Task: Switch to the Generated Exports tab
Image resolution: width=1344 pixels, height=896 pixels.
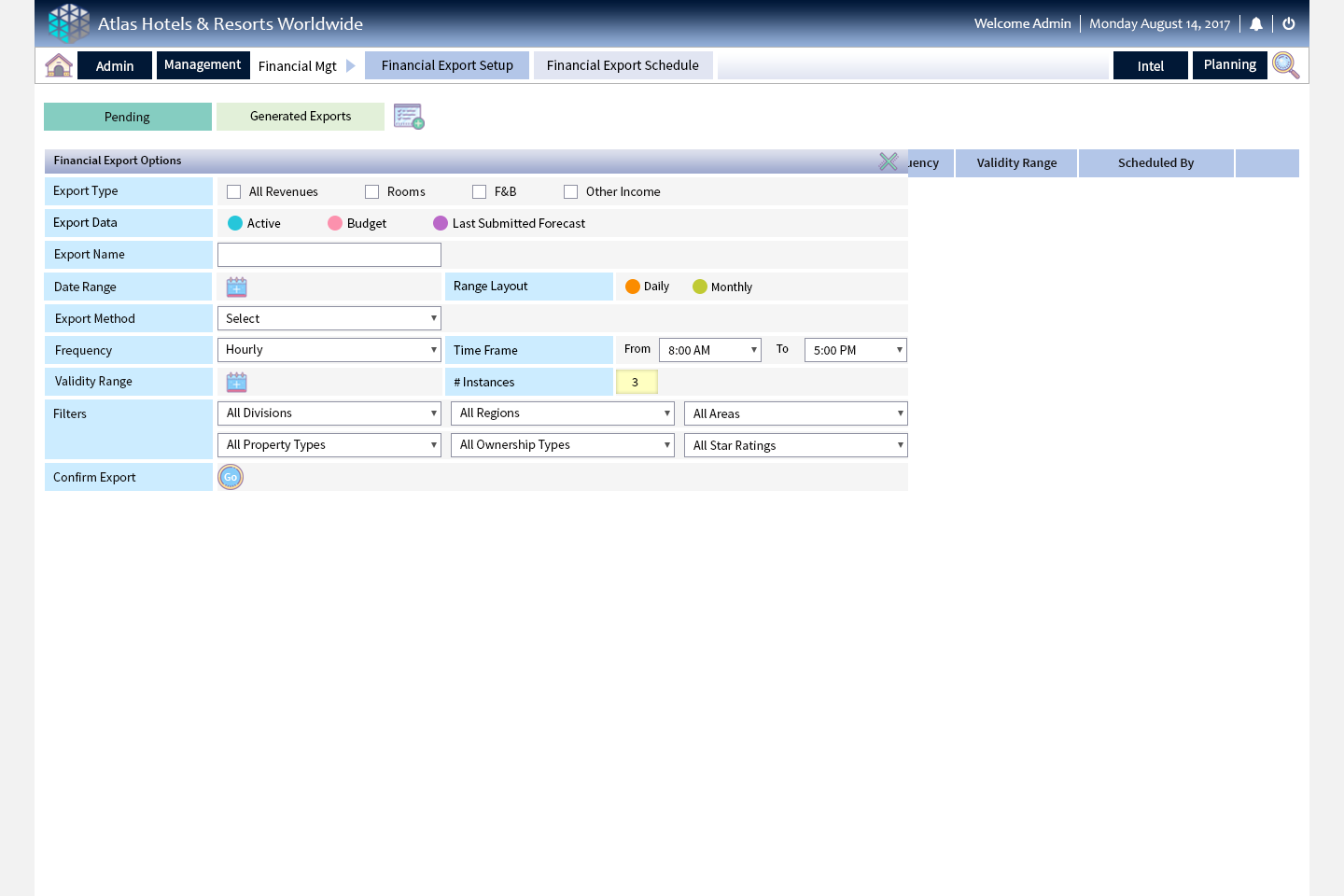Action: click(x=301, y=117)
